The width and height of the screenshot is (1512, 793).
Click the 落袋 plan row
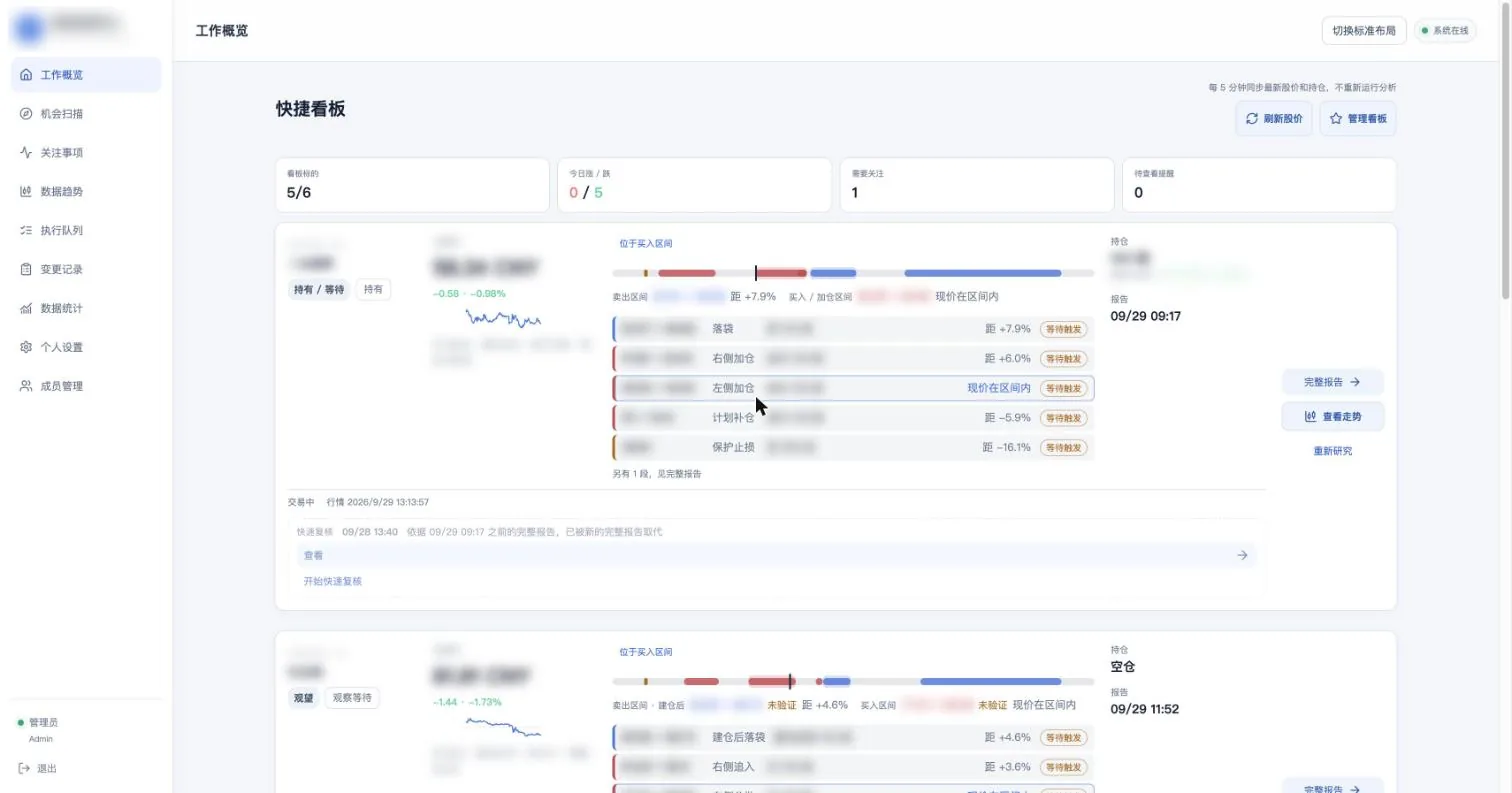(x=853, y=329)
